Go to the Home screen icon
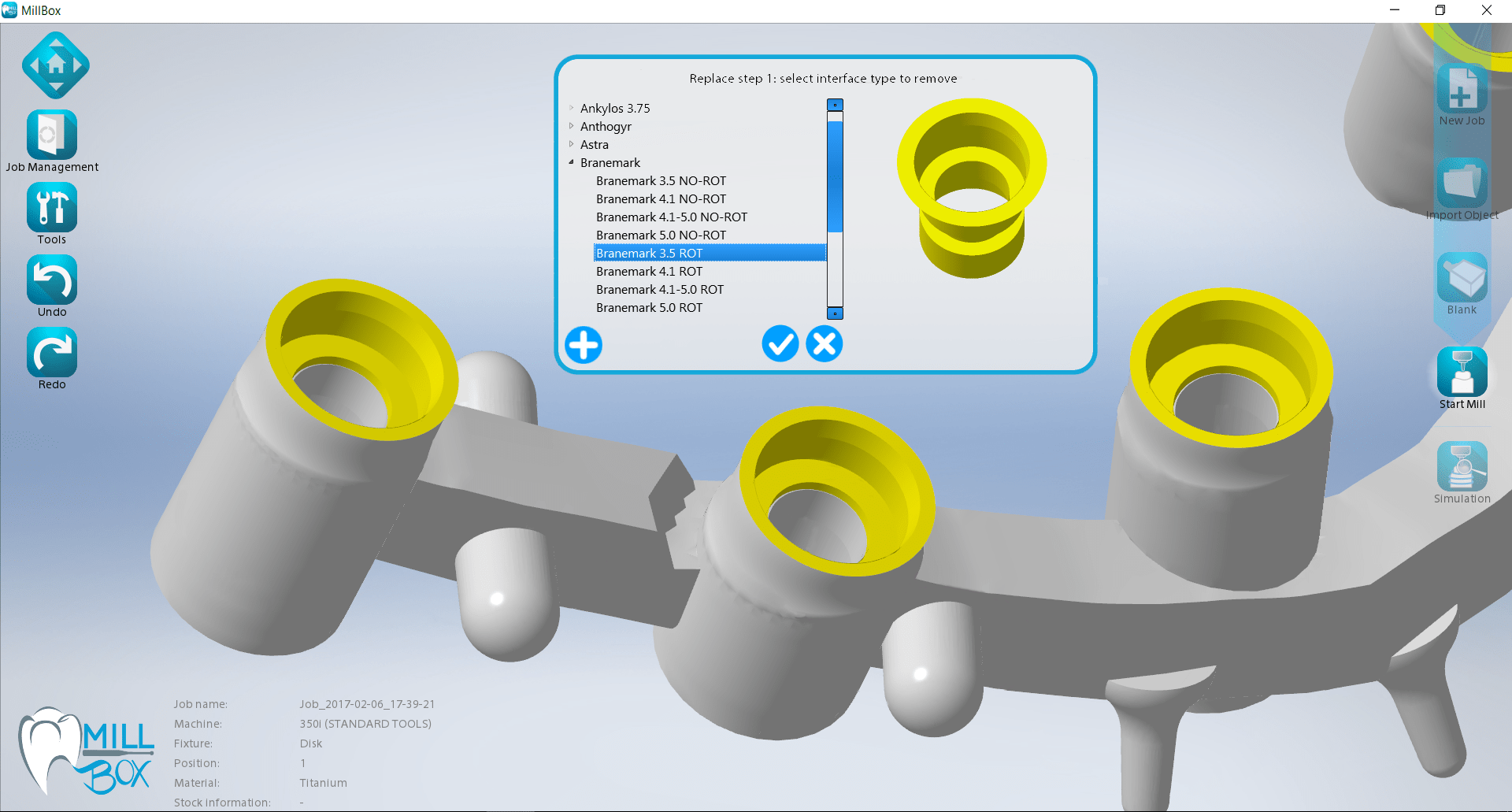The width and height of the screenshot is (1512, 812). pos(56,65)
